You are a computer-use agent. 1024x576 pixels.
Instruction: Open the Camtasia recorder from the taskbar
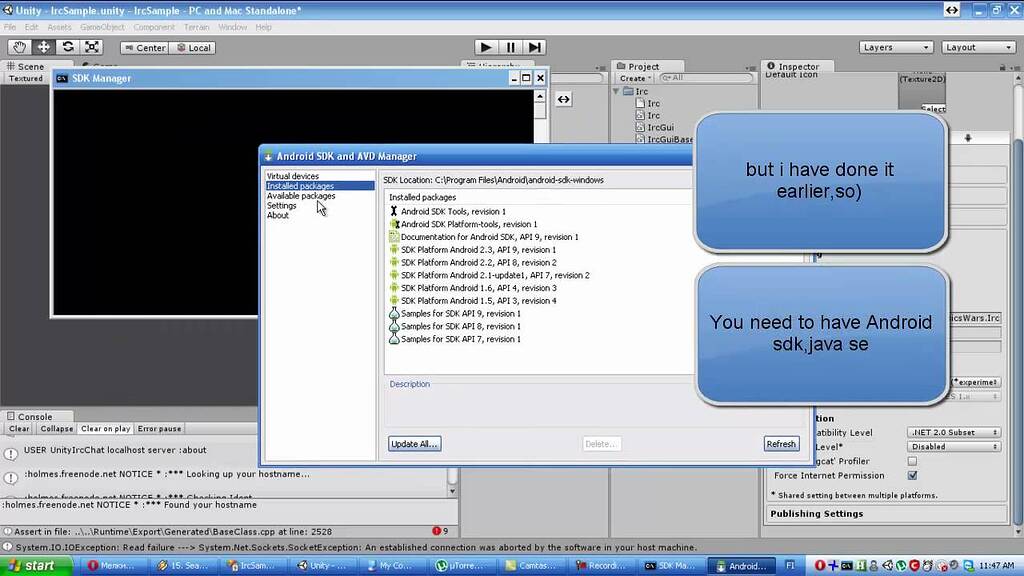(535, 565)
